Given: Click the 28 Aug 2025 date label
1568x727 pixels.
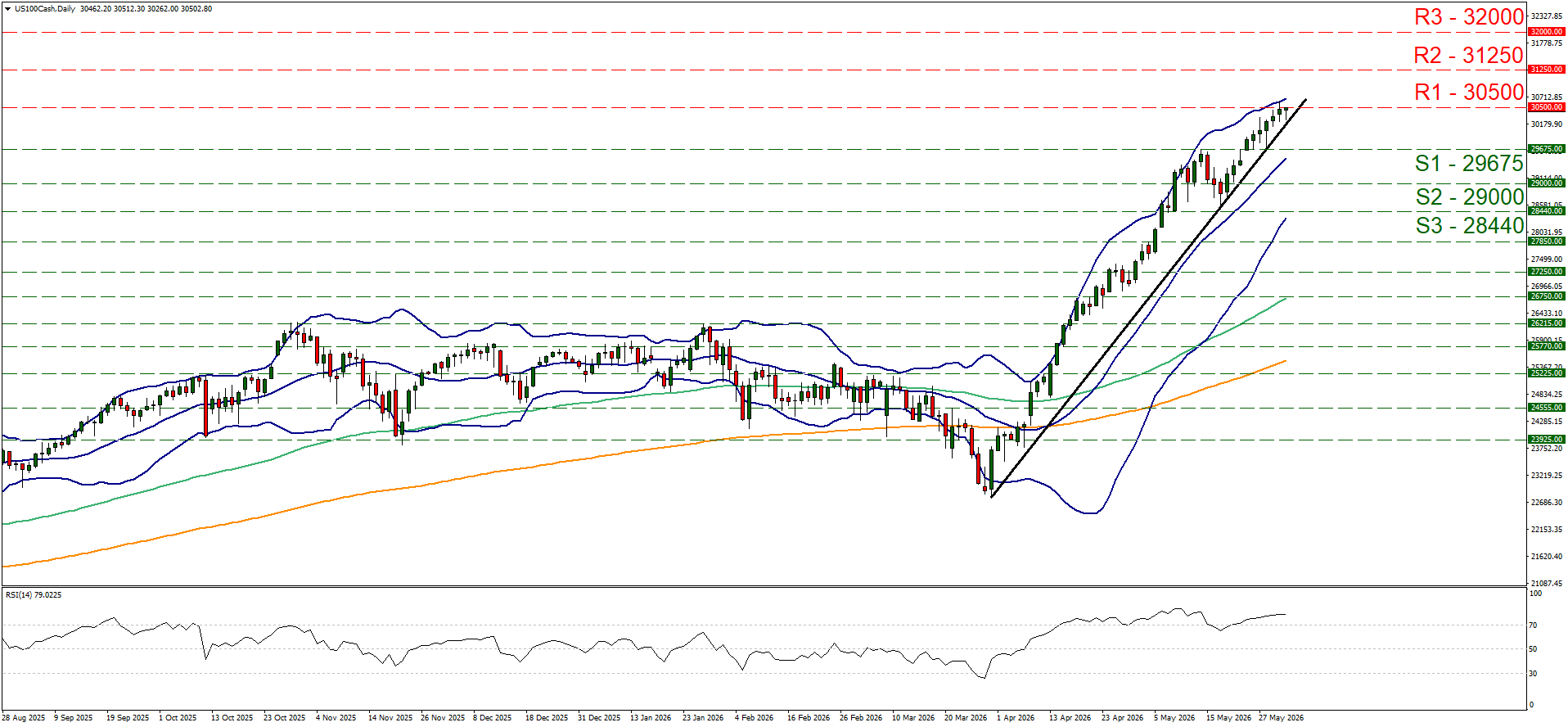Looking at the screenshot, I should [x=24, y=718].
